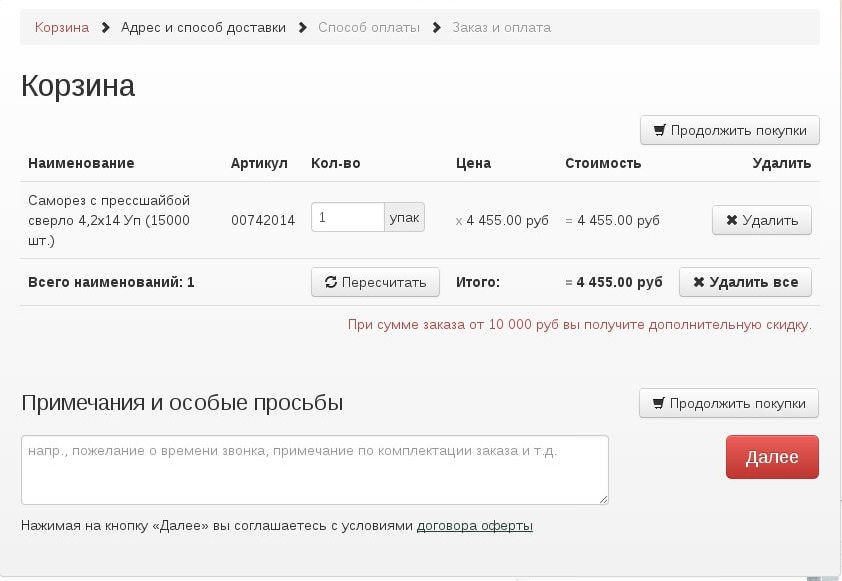
Task: Click the Наименование column header
Action: point(81,163)
